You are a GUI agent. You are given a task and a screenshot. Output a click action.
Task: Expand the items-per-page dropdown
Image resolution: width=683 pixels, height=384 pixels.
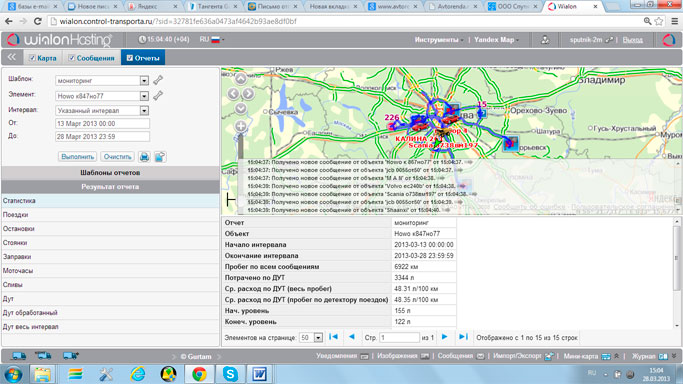click(318, 337)
